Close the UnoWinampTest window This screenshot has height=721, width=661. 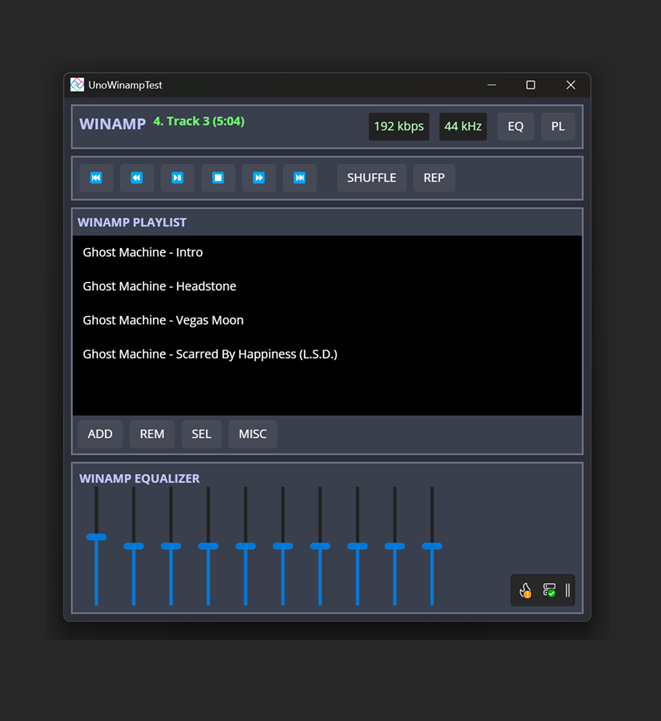click(570, 85)
